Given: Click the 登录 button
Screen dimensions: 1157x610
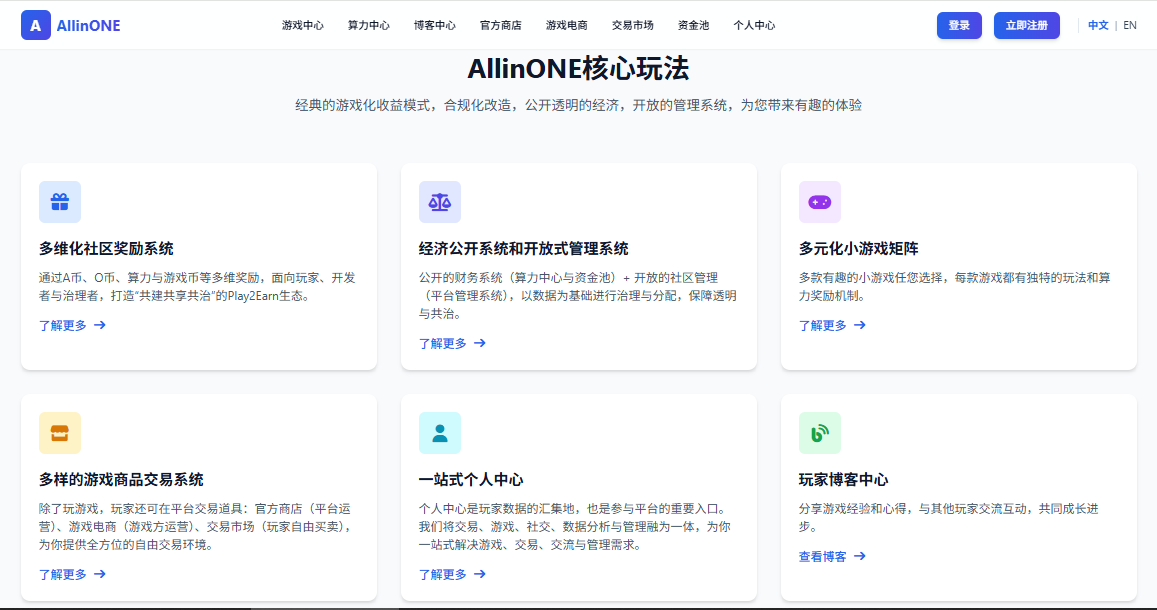Looking at the screenshot, I should (x=959, y=25).
